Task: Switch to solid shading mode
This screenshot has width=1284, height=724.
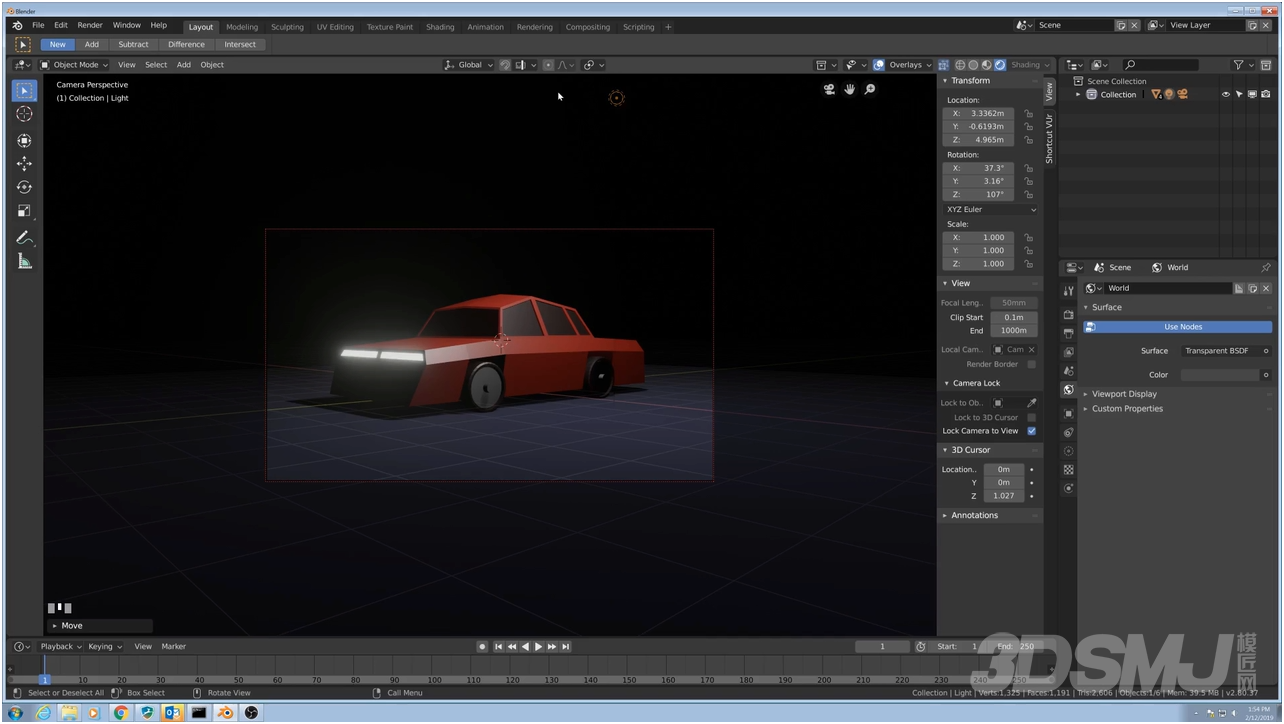Action: point(973,65)
